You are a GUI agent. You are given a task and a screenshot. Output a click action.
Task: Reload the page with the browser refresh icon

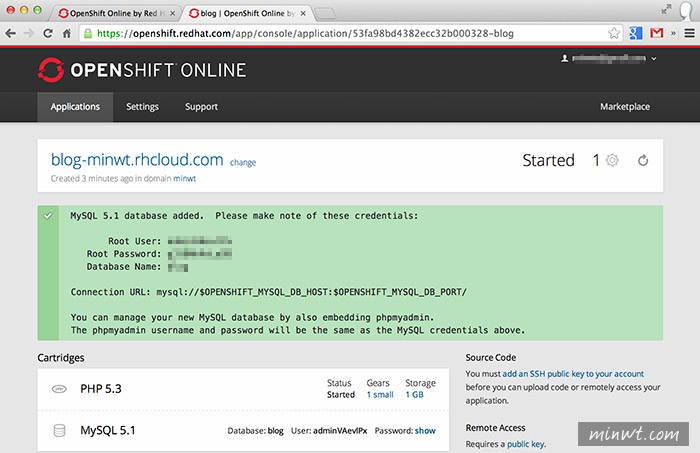tap(48, 33)
